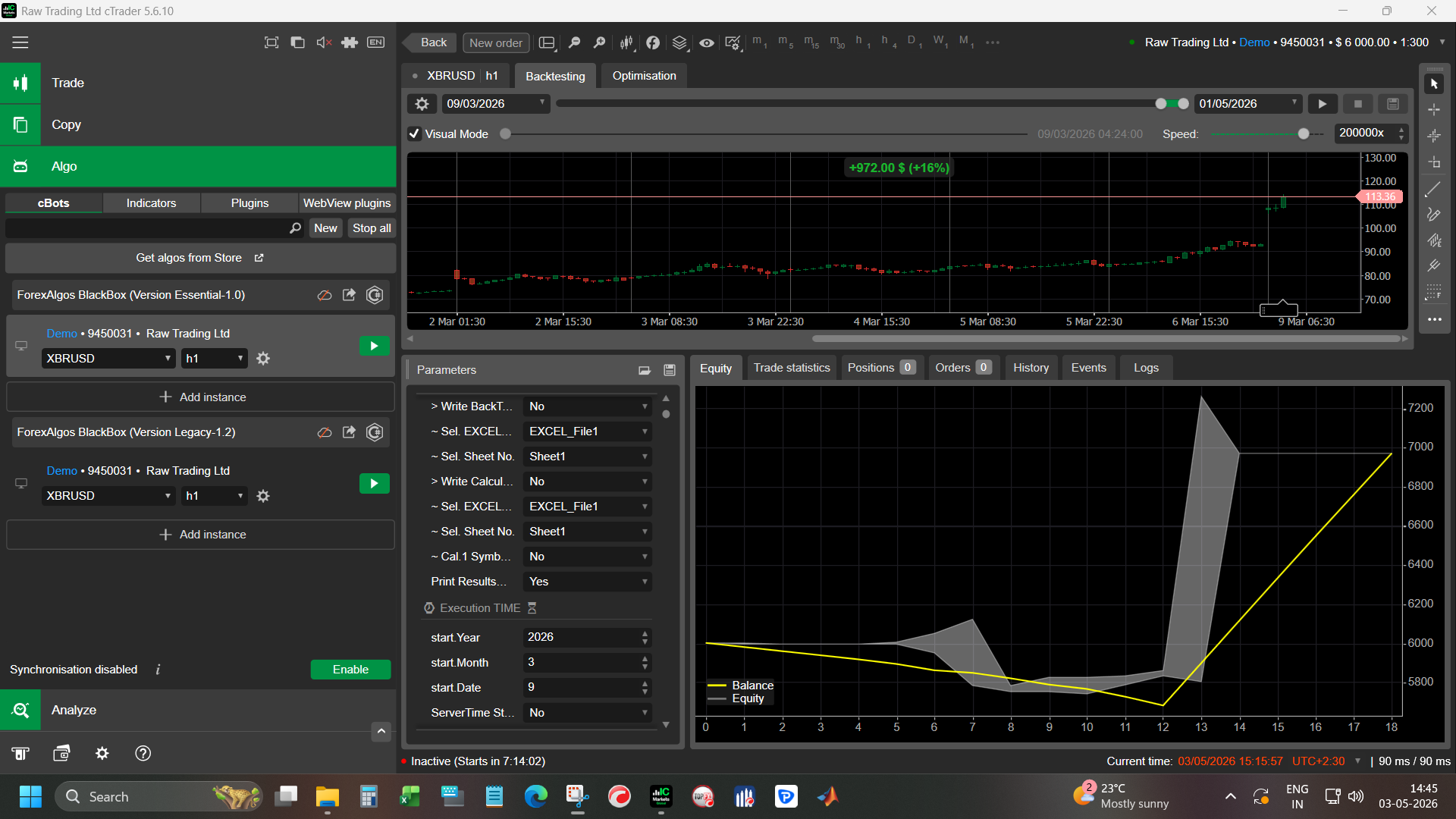Select the trend line drawing tool
Screen dimensions: 1456x819
1433,190
